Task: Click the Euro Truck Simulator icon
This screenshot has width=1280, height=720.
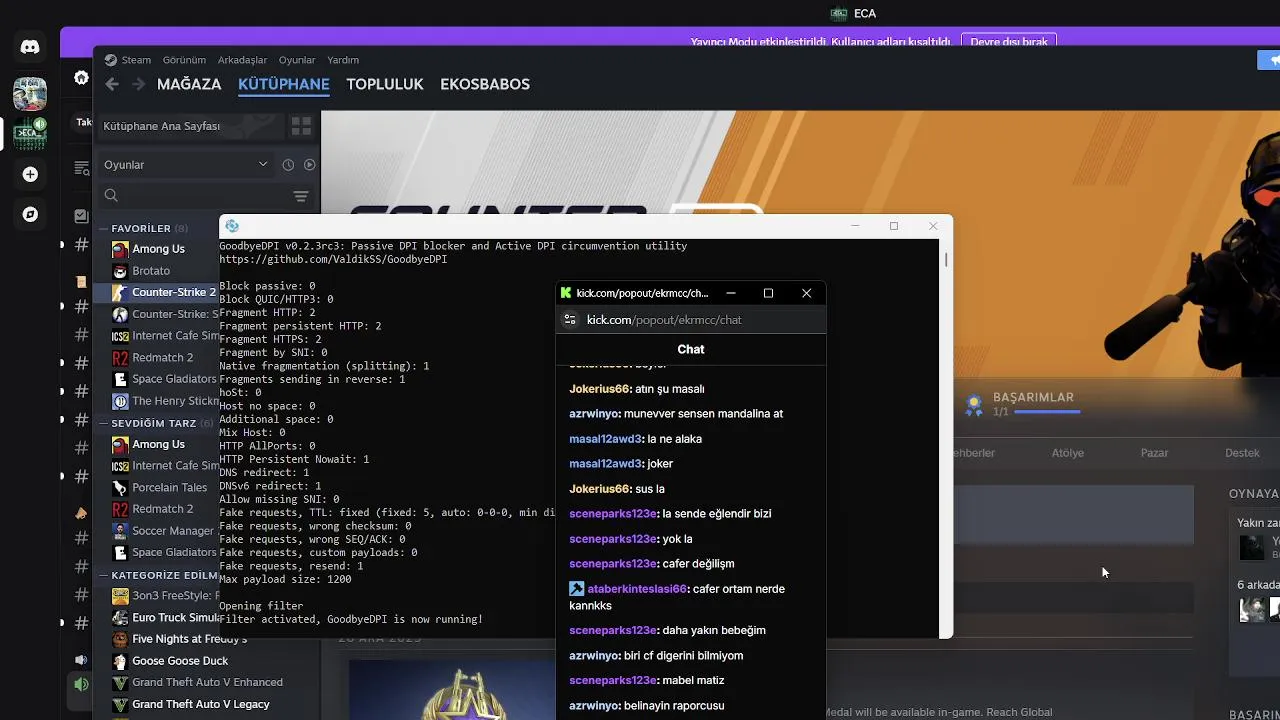Action: point(120,618)
